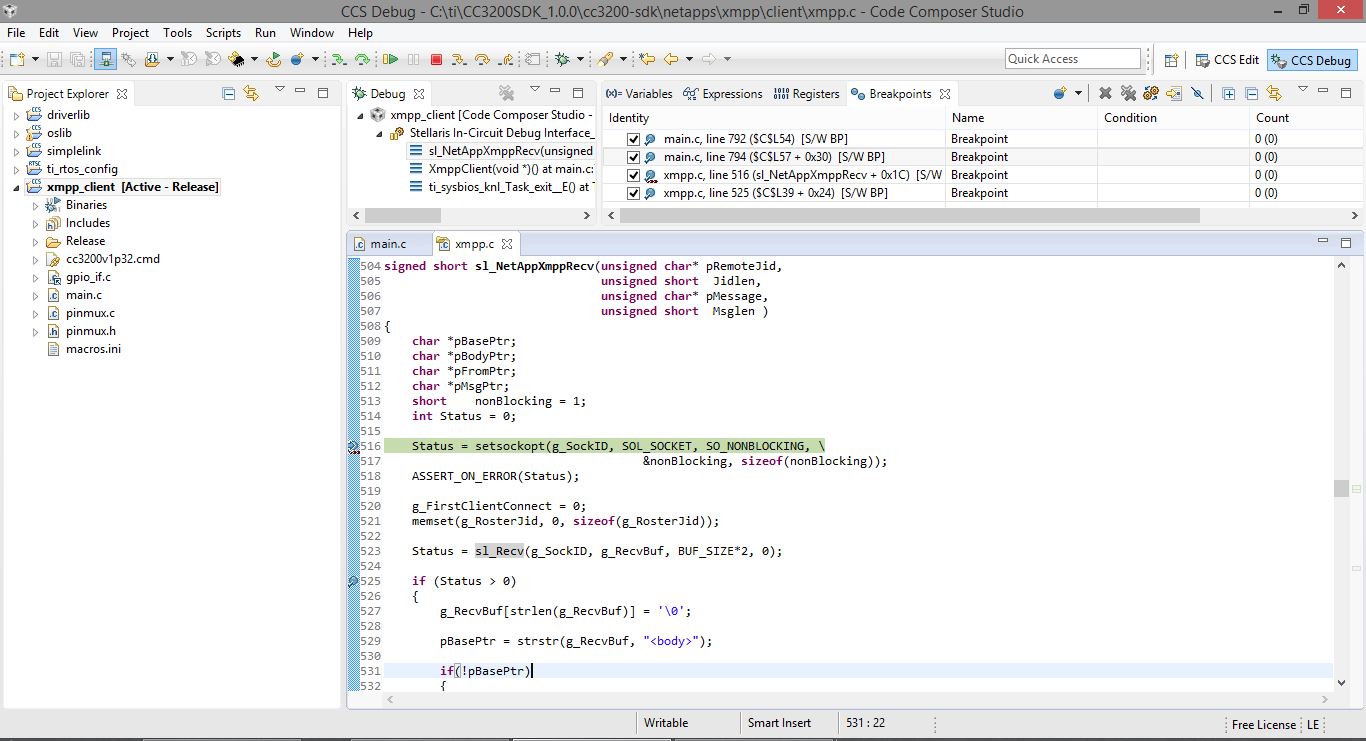1366x741 pixels.
Task: Open the Scripts menu
Action: [x=223, y=33]
